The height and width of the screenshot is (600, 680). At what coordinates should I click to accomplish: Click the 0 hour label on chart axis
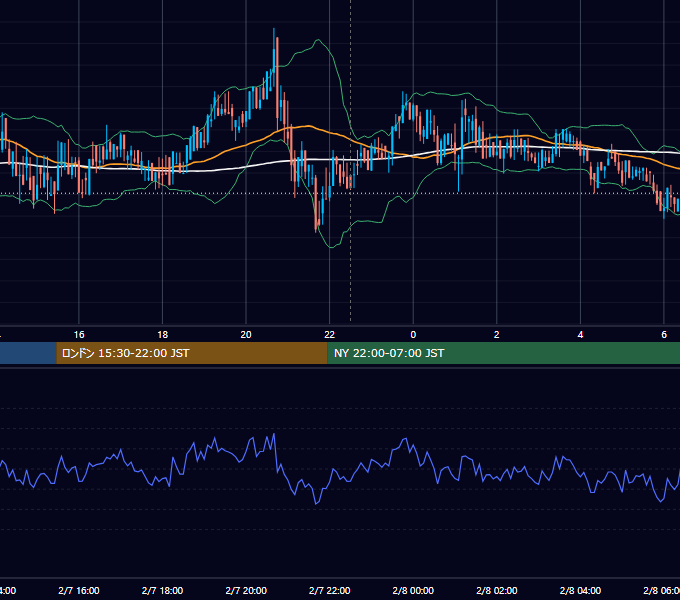click(x=413, y=335)
